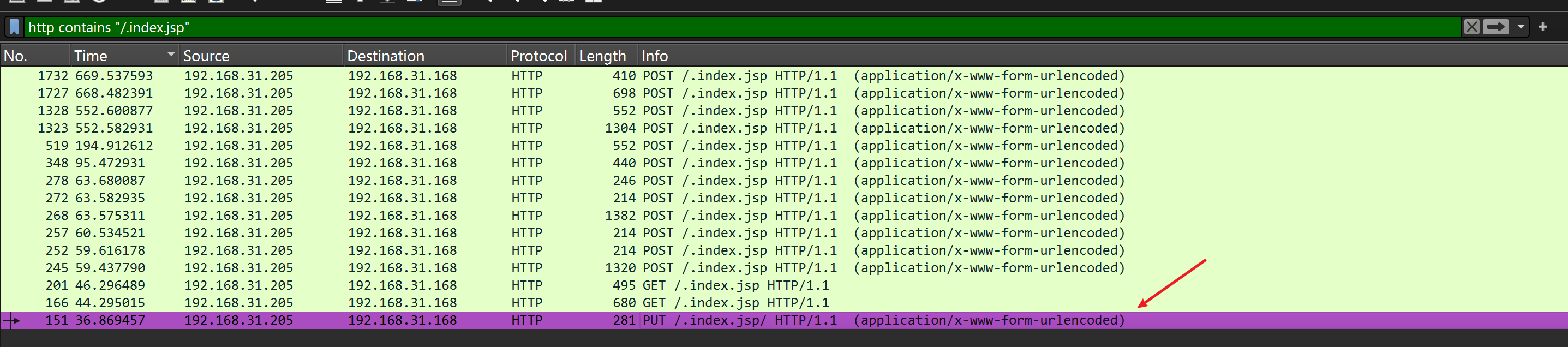Clear the display filter with the X icon
Image resolution: width=1568 pixels, height=347 pixels.
(x=1471, y=27)
